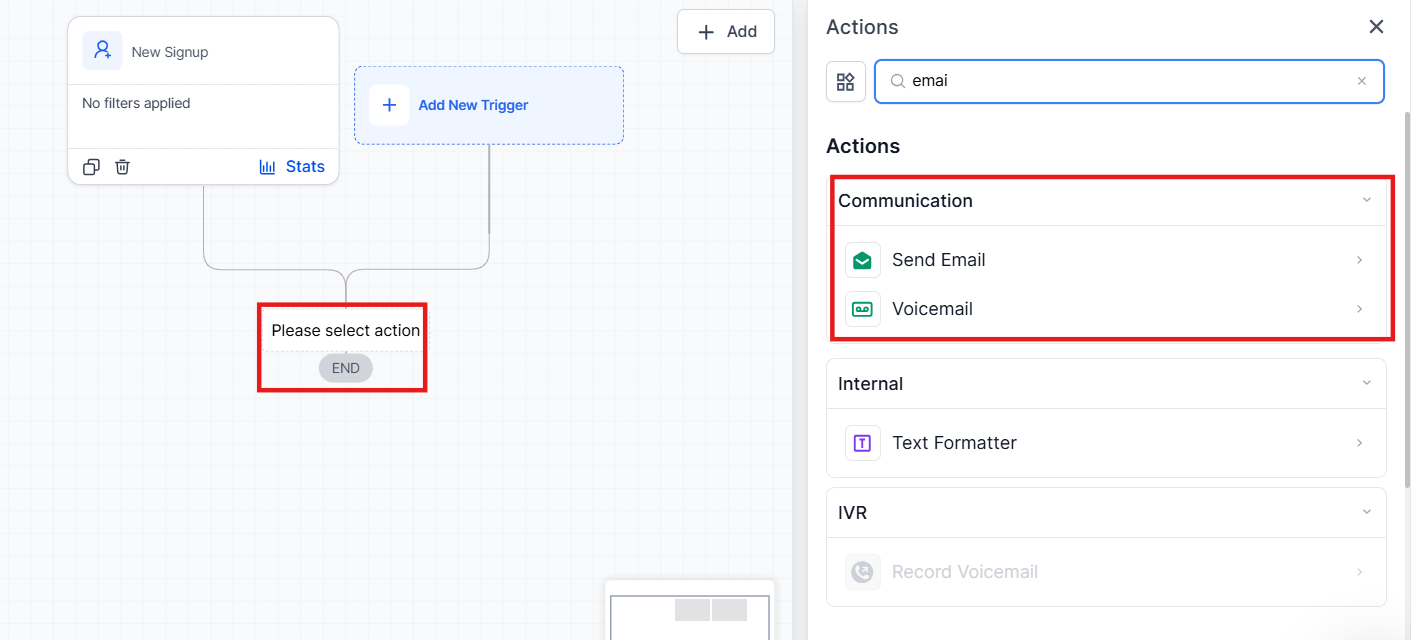Click the actions search input field
The height and width of the screenshot is (640, 1411).
click(1129, 81)
